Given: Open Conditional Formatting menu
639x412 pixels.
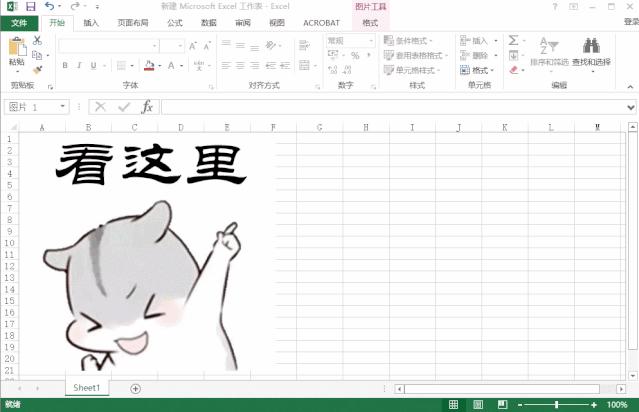Looking at the screenshot, I should [408, 40].
